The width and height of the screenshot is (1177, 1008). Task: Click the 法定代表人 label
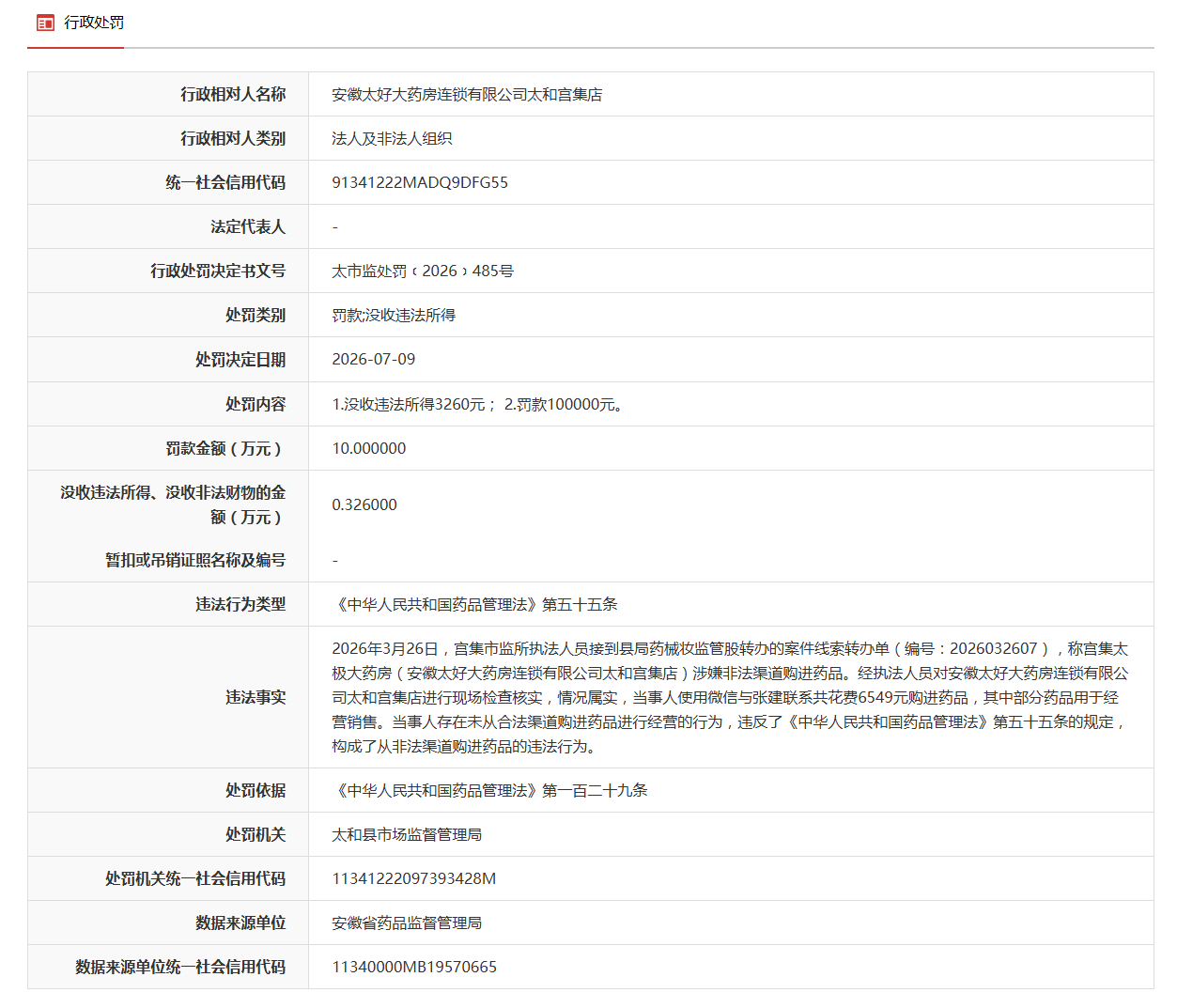pyautogui.click(x=248, y=226)
